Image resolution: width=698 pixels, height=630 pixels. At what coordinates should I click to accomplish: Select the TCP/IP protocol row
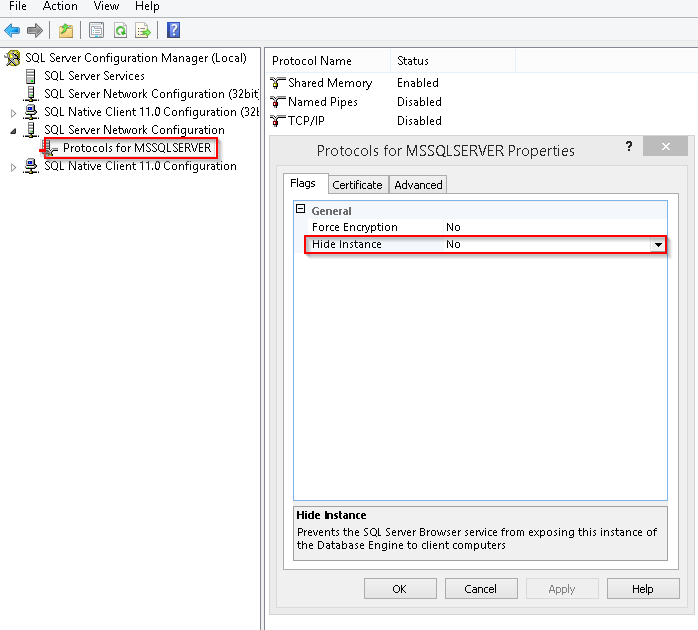point(356,121)
